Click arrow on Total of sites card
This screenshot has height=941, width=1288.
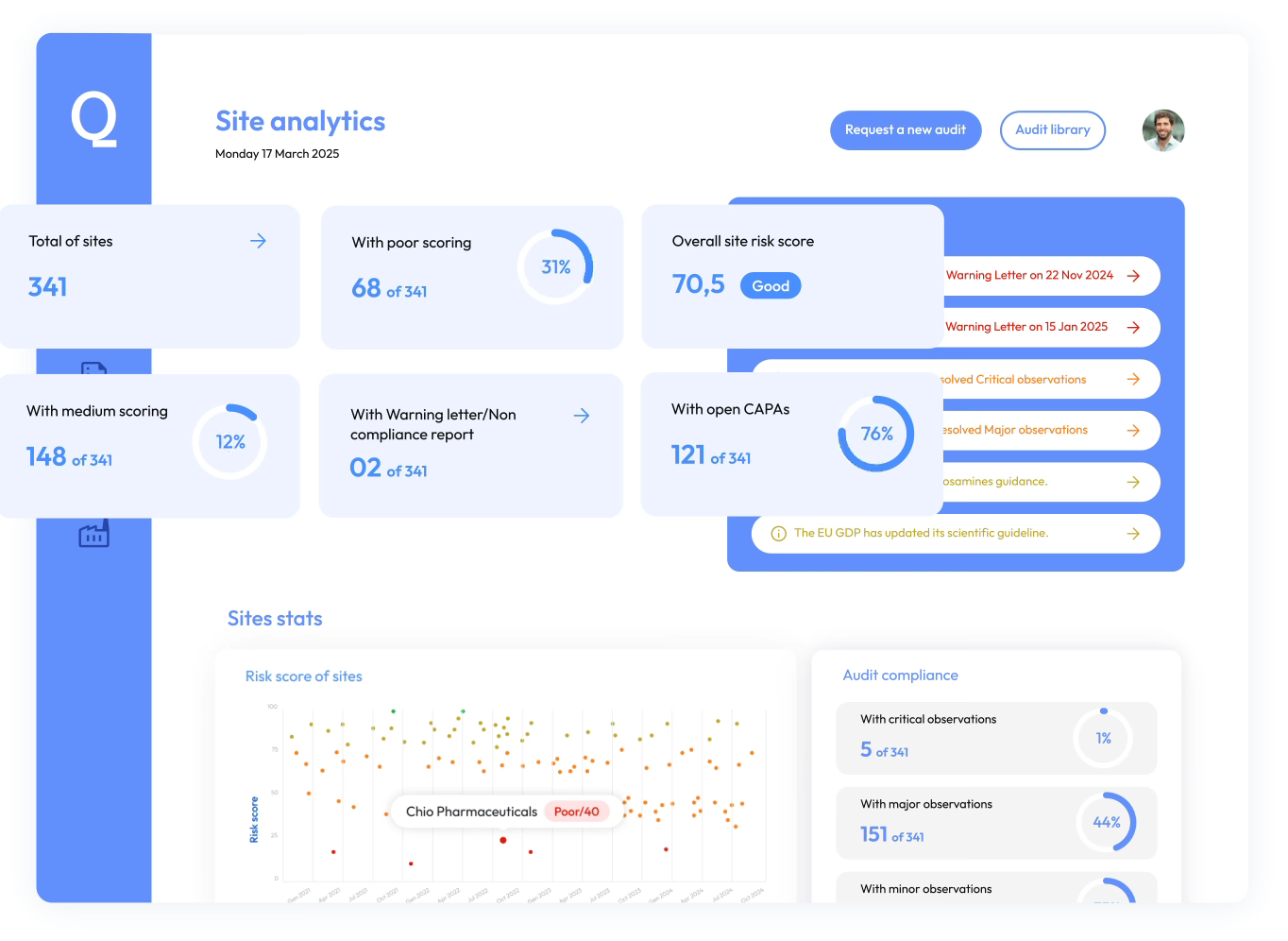point(258,241)
